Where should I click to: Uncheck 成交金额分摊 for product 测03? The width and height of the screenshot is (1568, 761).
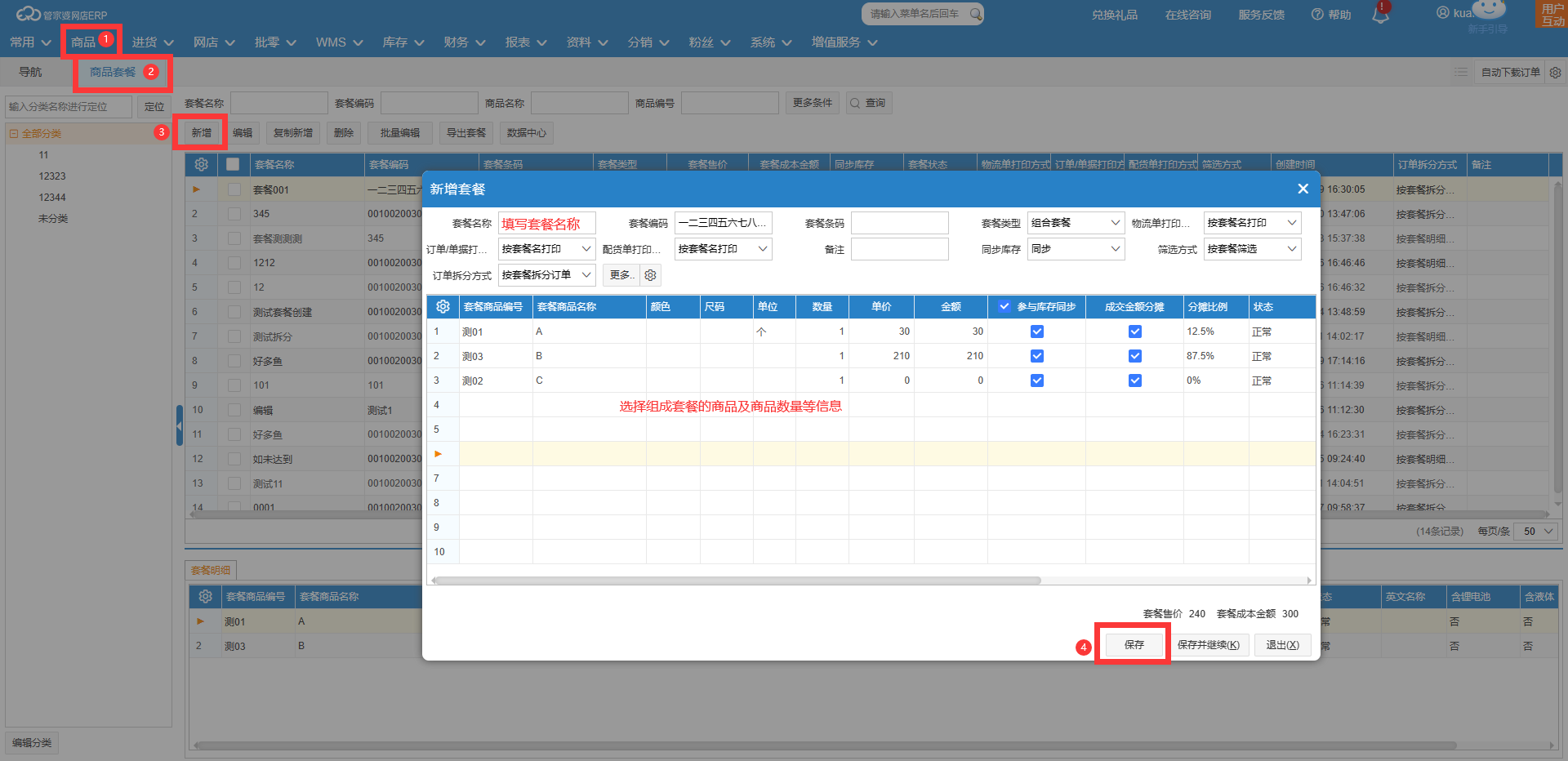tap(1134, 356)
